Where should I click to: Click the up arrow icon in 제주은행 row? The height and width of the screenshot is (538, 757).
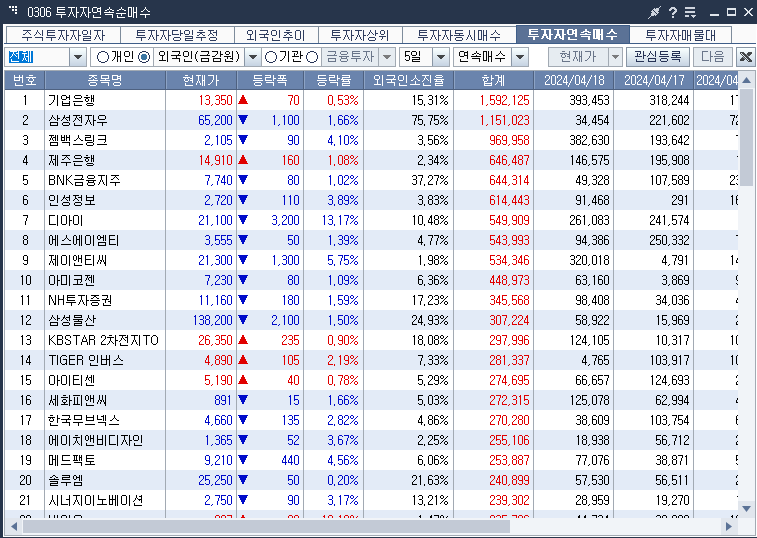(x=243, y=160)
